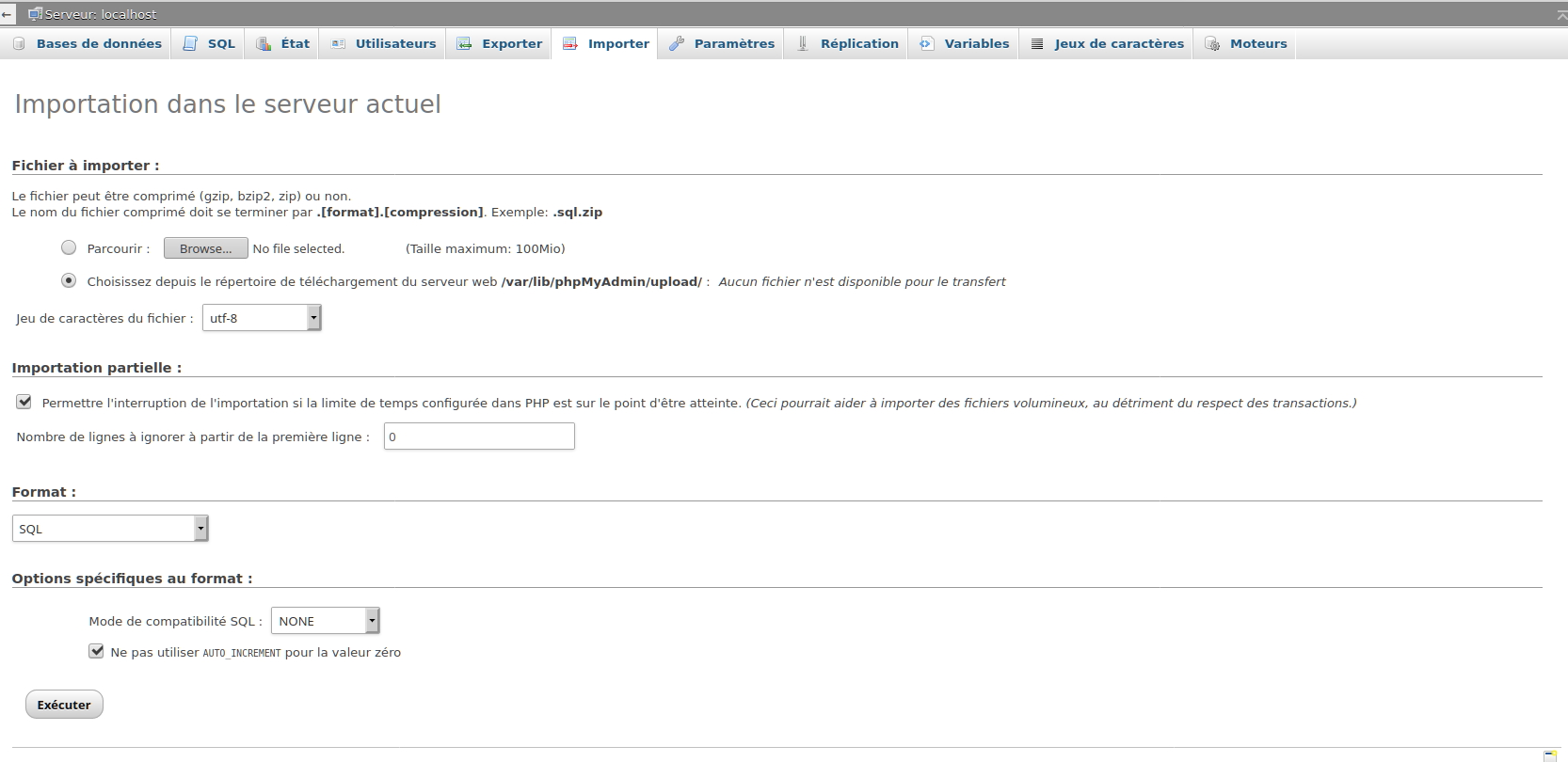Click the Exporter tab icon
Image resolution: width=1568 pixels, height=762 pixels.
pyautogui.click(x=464, y=43)
